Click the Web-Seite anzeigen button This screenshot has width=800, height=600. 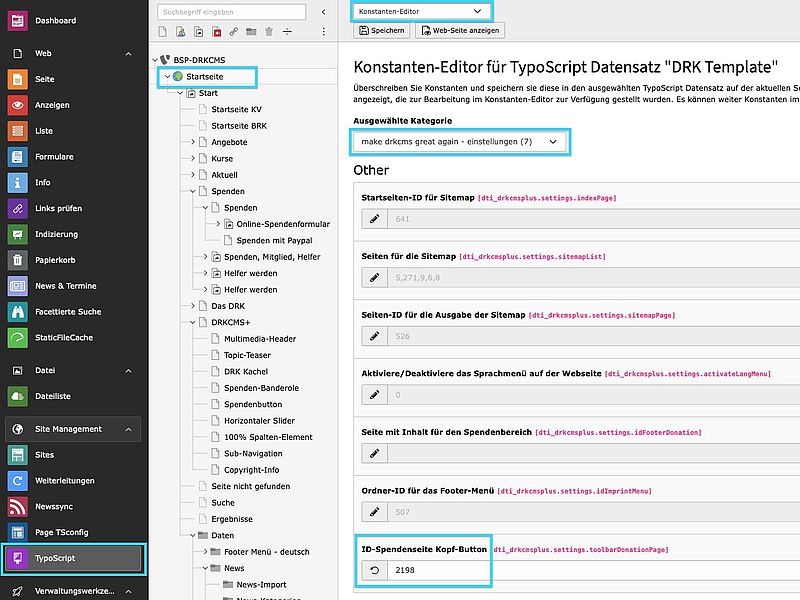coord(459,31)
